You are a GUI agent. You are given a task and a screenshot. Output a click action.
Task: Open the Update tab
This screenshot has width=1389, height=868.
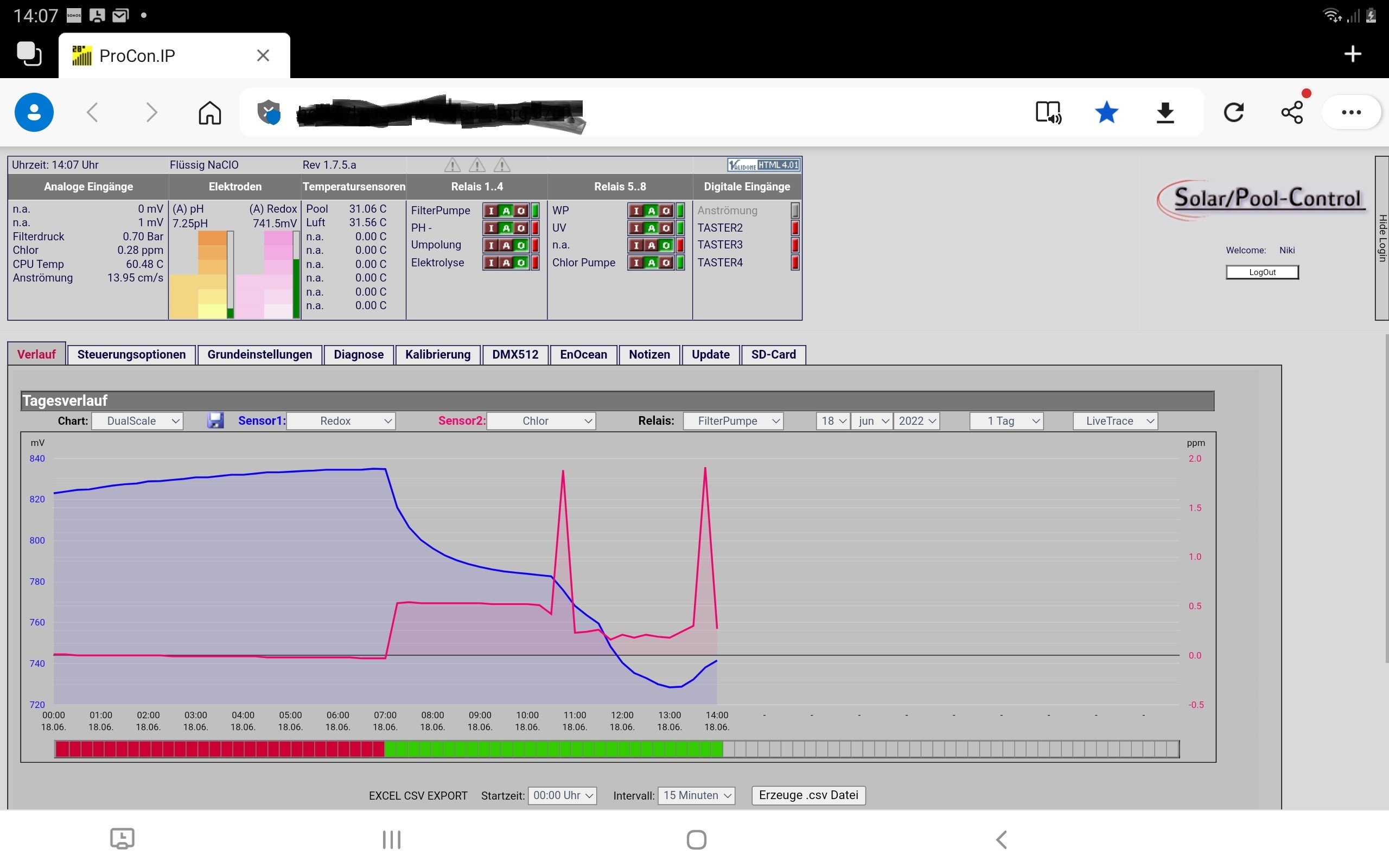(x=711, y=354)
